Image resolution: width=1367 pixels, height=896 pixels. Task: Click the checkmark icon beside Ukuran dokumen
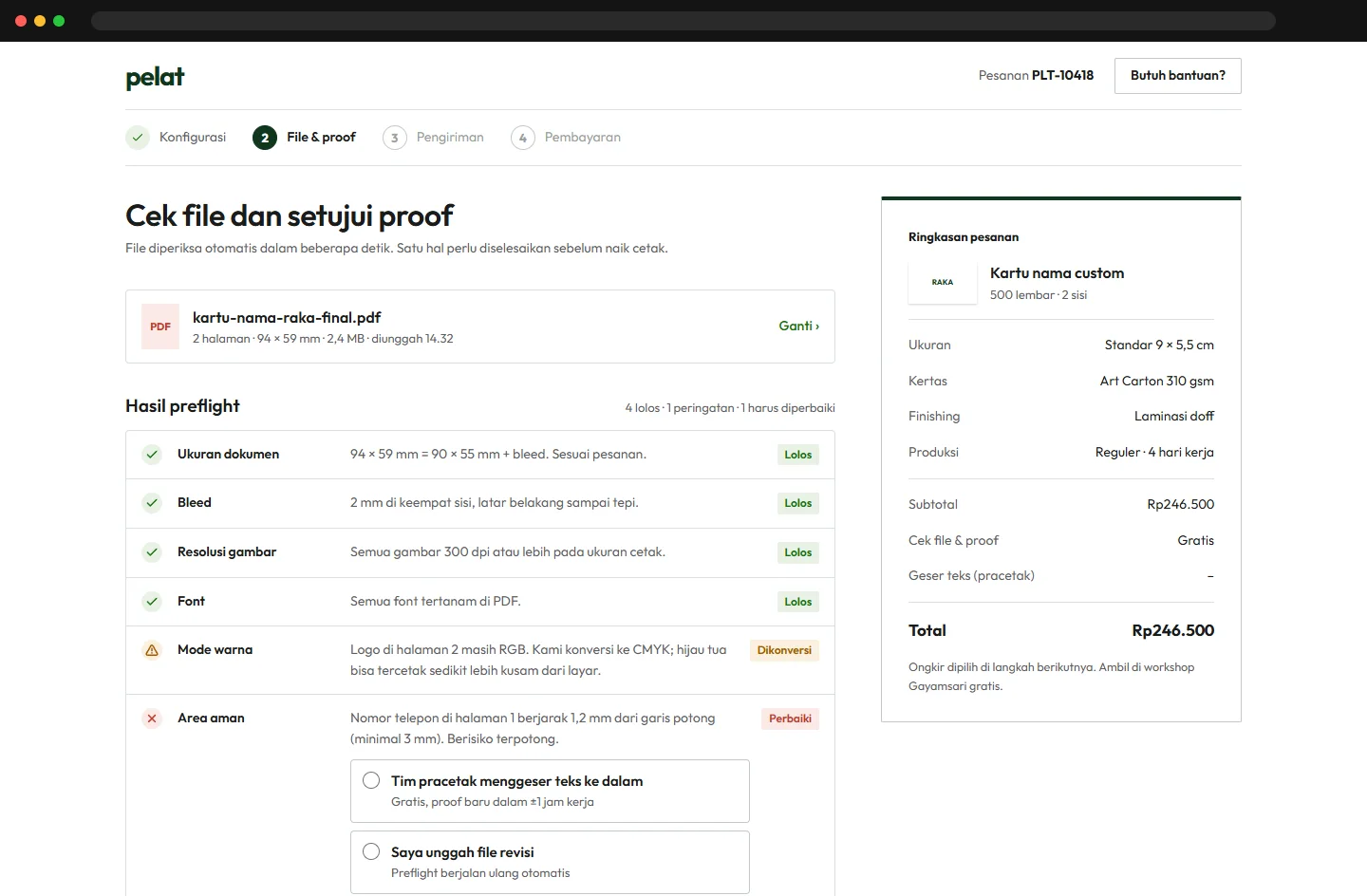coord(152,455)
